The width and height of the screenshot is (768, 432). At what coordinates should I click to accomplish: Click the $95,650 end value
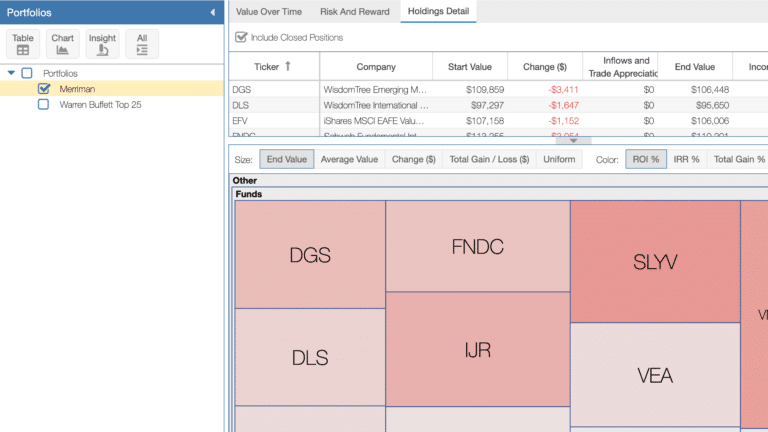pos(712,105)
